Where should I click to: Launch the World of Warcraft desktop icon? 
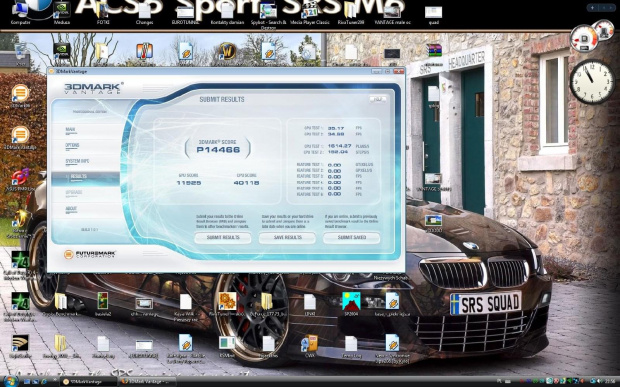point(227,52)
